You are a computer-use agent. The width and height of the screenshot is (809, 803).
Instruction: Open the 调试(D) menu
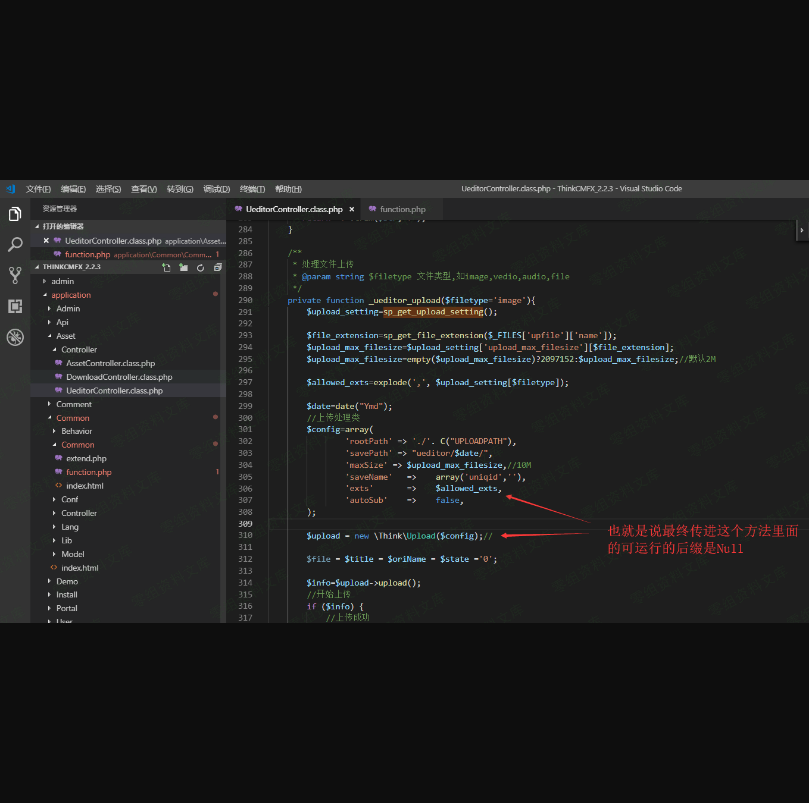click(x=216, y=189)
